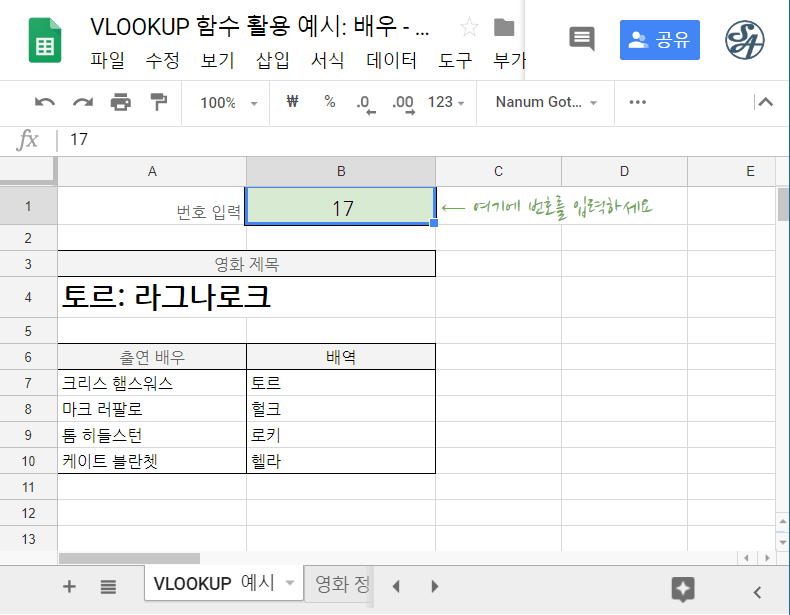The image size is (790, 615).
Task: Select the 배역 header cell
Action: point(341,357)
